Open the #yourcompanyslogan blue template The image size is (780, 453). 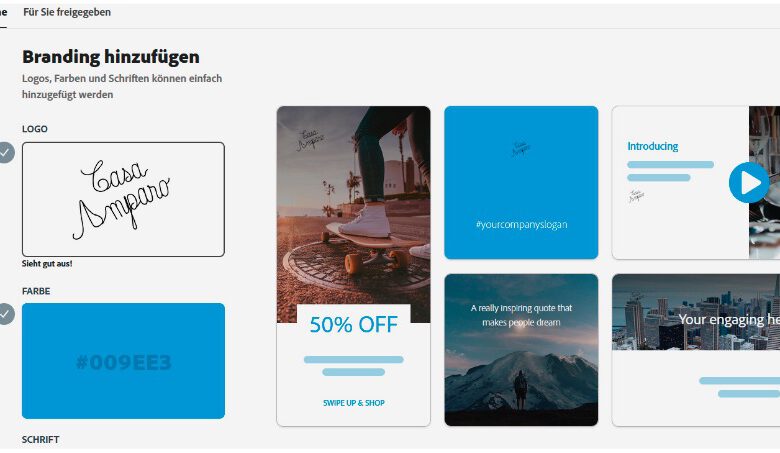click(x=521, y=182)
